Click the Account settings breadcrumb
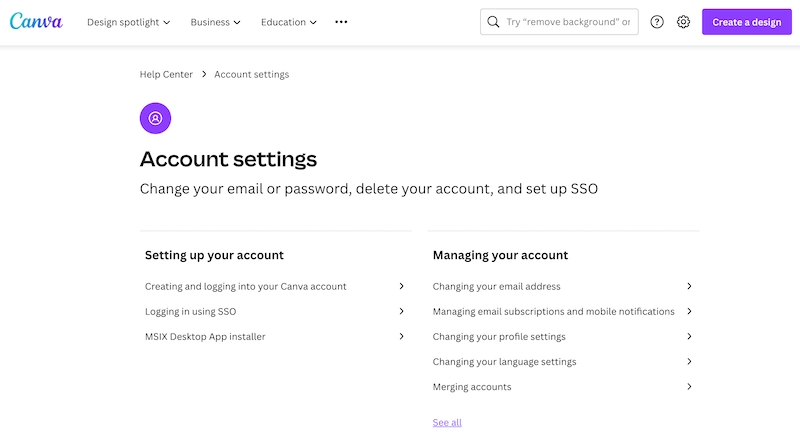The image size is (800, 438). click(252, 75)
